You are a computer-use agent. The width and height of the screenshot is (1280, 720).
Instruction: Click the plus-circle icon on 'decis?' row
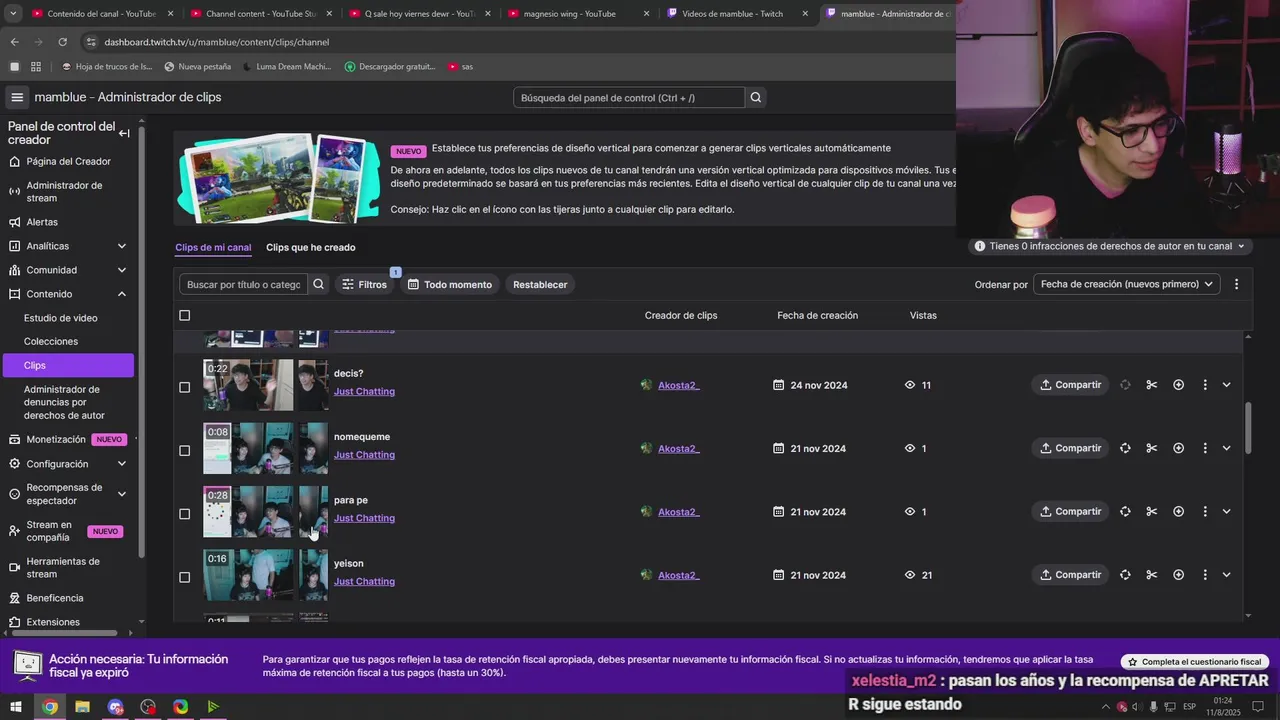coord(1178,385)
